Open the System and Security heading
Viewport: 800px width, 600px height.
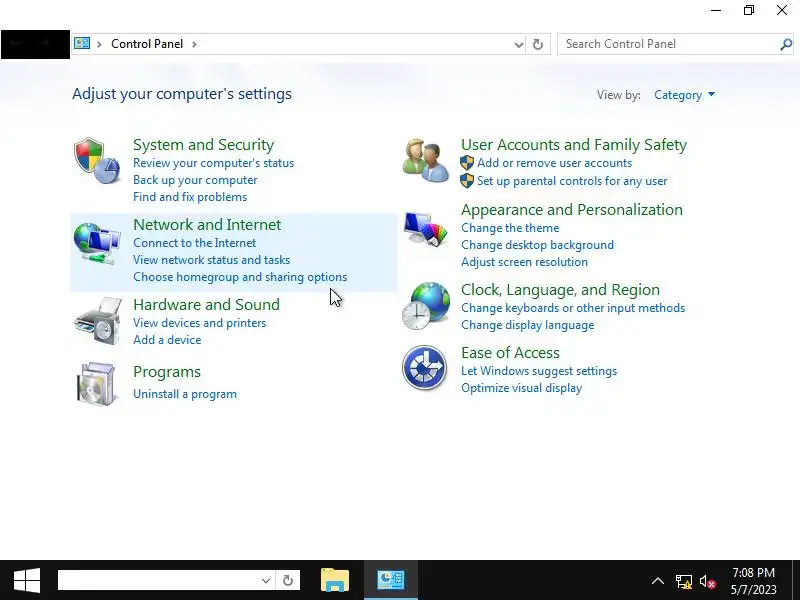(x=204, y=145)
